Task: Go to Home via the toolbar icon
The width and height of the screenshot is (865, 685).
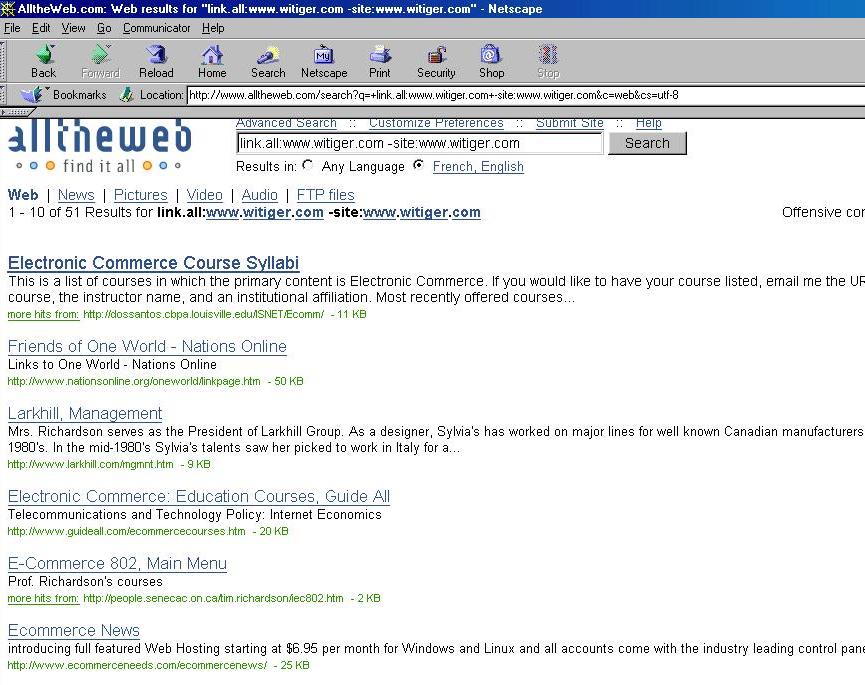Action: (x=212, y=61)
